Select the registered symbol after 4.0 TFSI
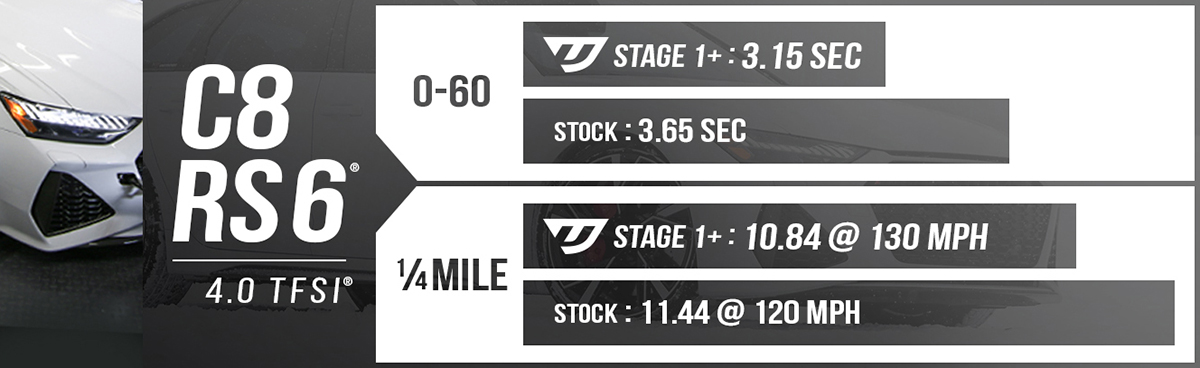This screenshot has width=1200, height=368. click(347, 284)
